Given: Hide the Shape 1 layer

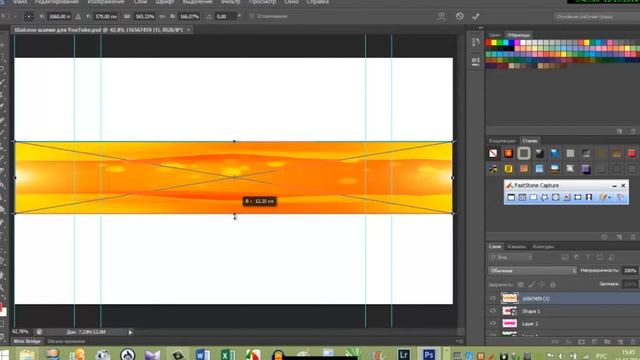Looking at the screenshot, I should [x=493, y=311].
